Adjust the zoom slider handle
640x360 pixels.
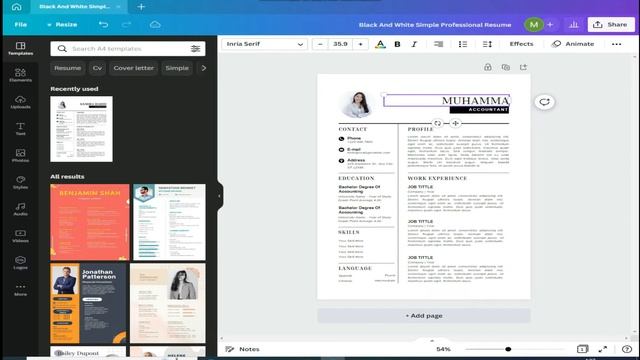click(x=508, y=349)
